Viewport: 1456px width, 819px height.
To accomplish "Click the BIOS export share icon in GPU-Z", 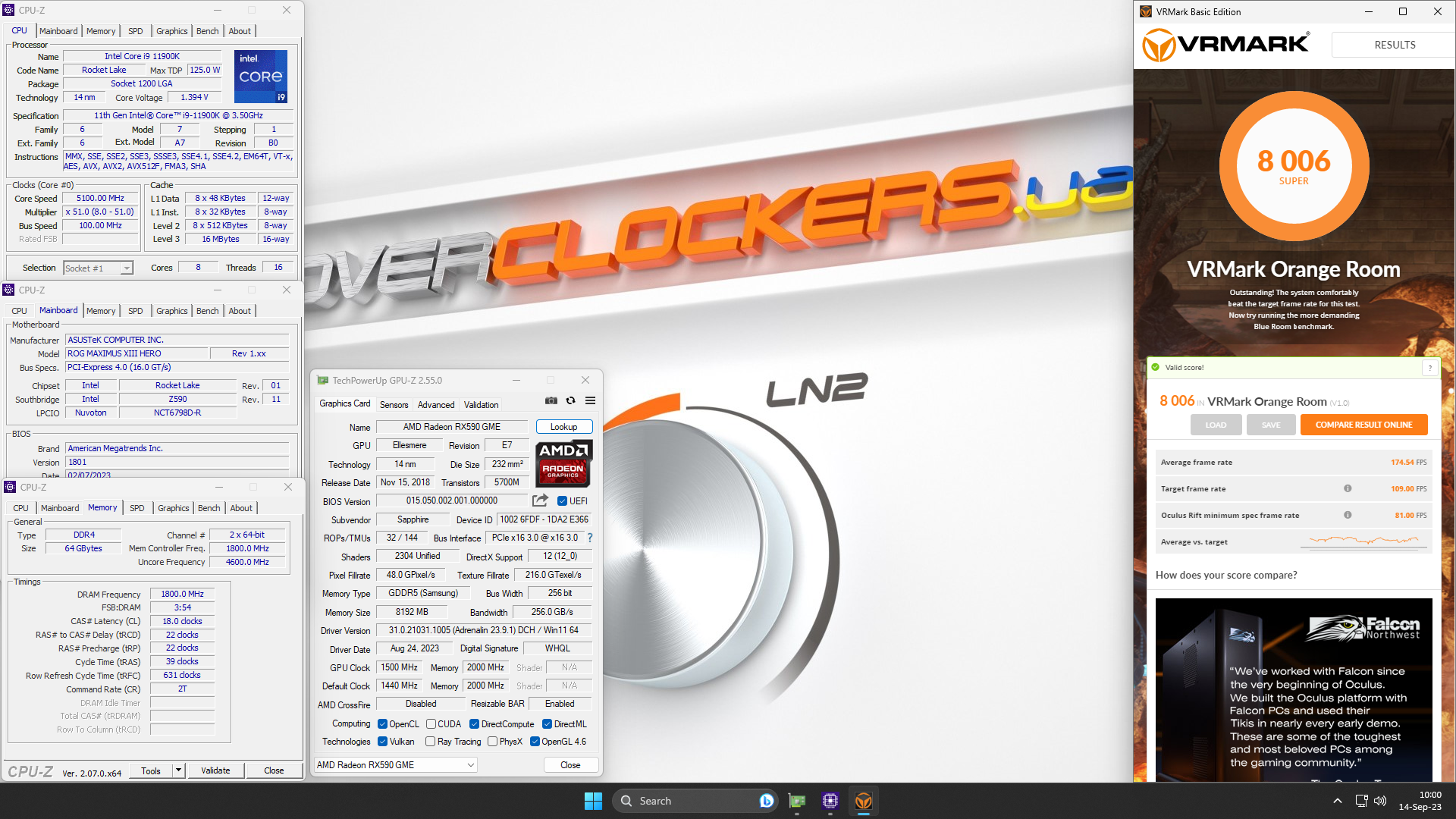I will point(540,500).
